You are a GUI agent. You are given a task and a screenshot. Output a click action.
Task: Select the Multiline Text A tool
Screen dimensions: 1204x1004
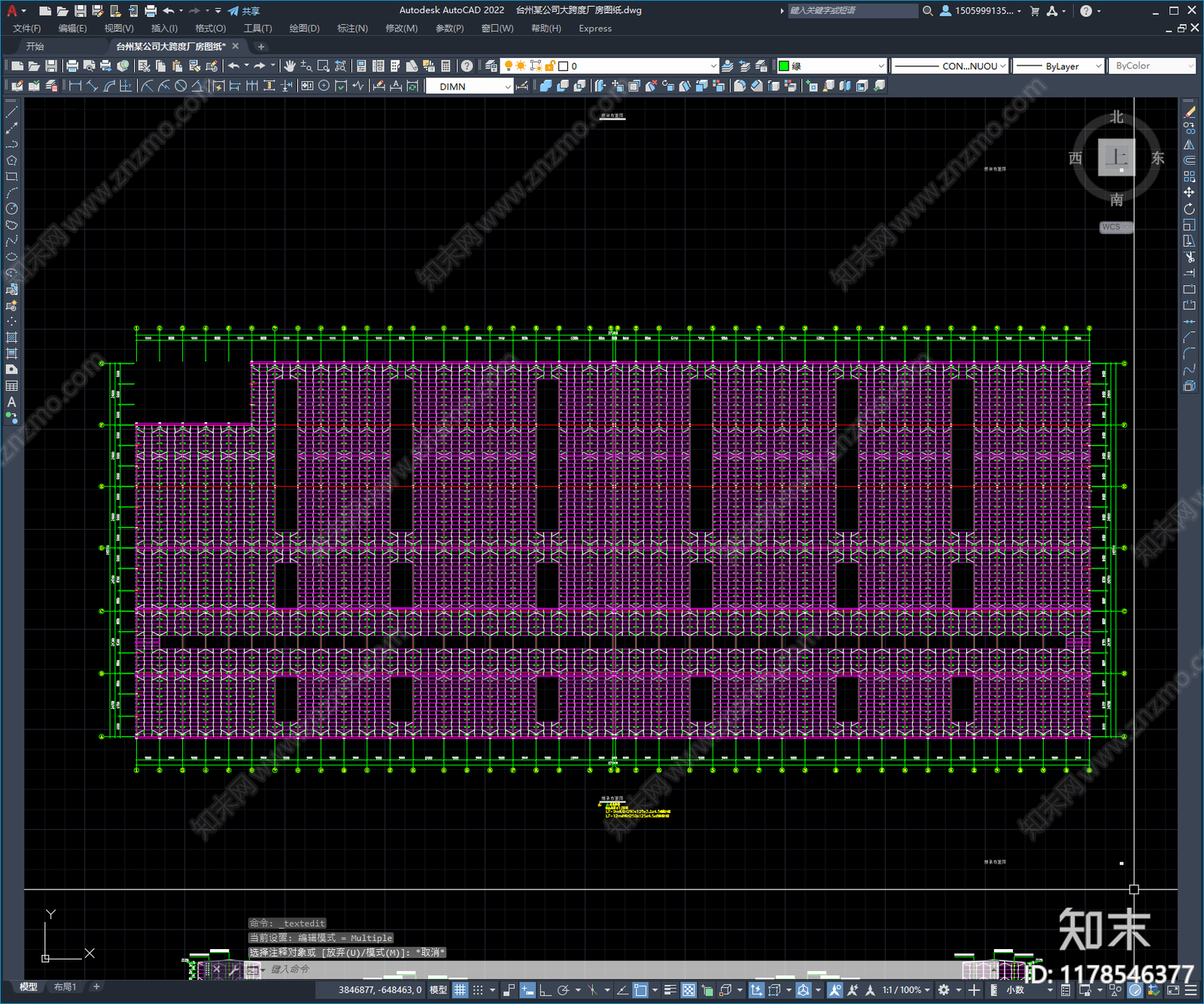point(11,402)
